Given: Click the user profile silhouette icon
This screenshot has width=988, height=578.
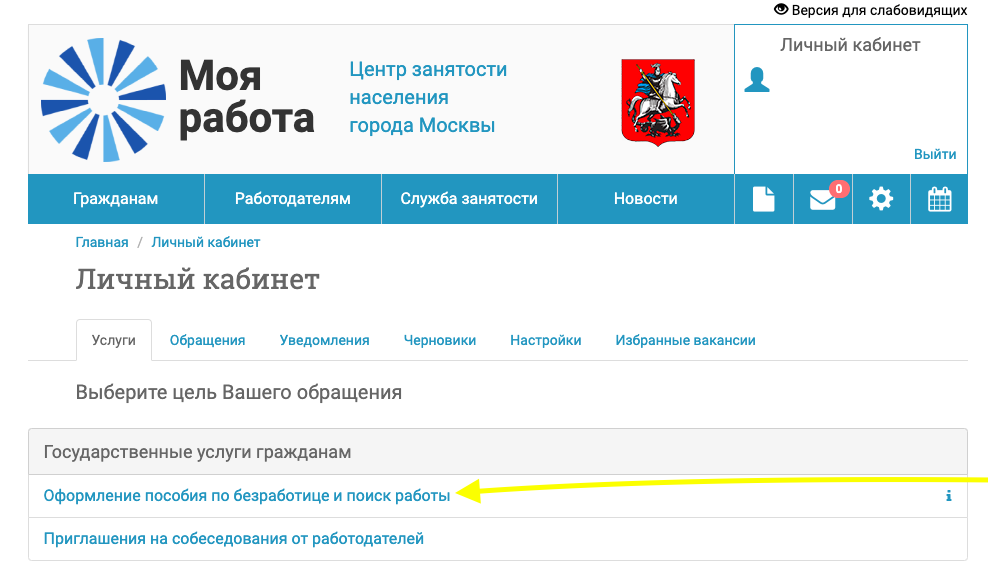Looking at the screenshot, I should 757,80.
